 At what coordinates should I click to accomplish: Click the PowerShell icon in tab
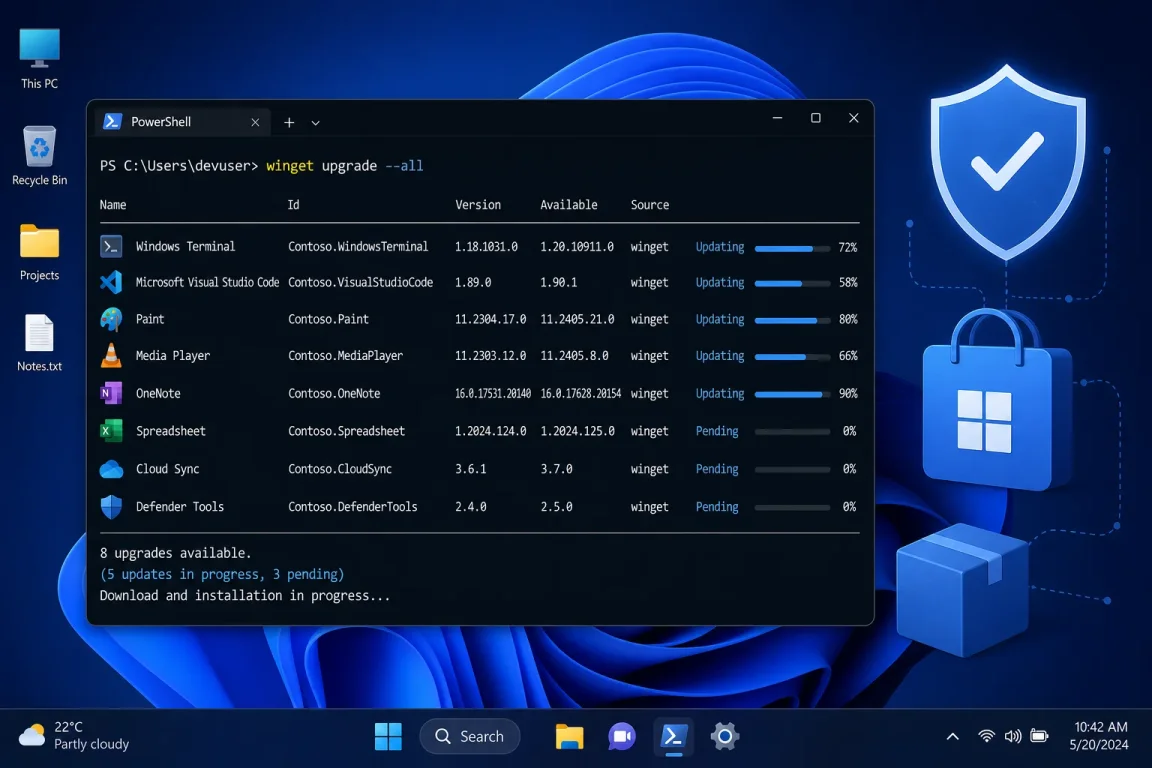(x=112, y=121)
